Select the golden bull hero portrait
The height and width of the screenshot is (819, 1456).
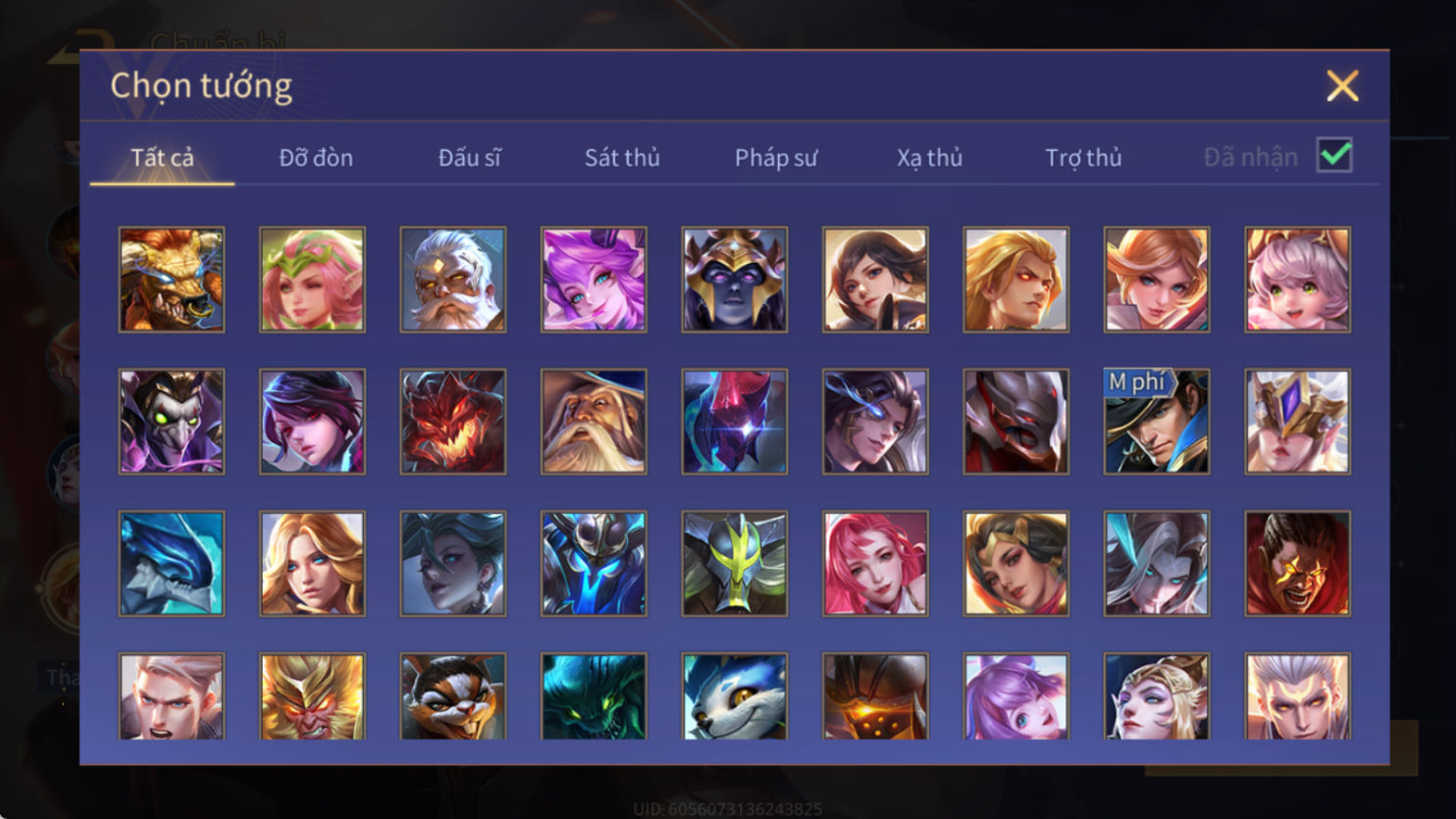click(172, 280)
